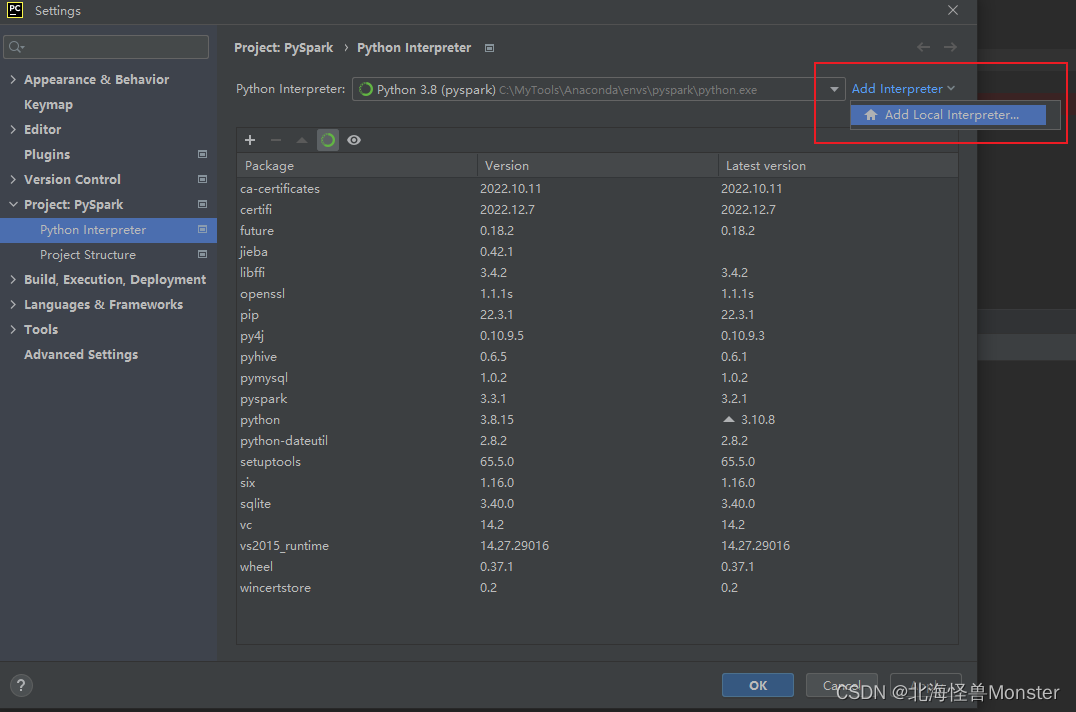Expand Appearance & Behavior section

(13, 80)
